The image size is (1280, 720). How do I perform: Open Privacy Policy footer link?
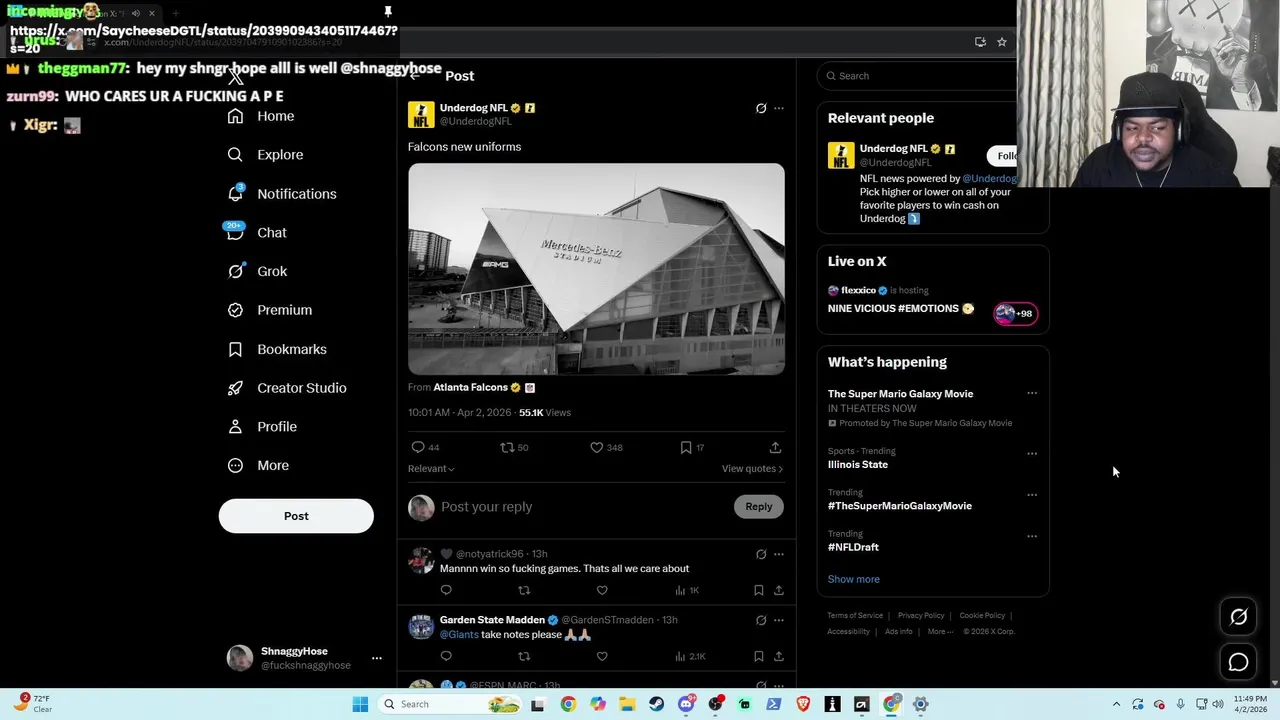pos(921,616)
